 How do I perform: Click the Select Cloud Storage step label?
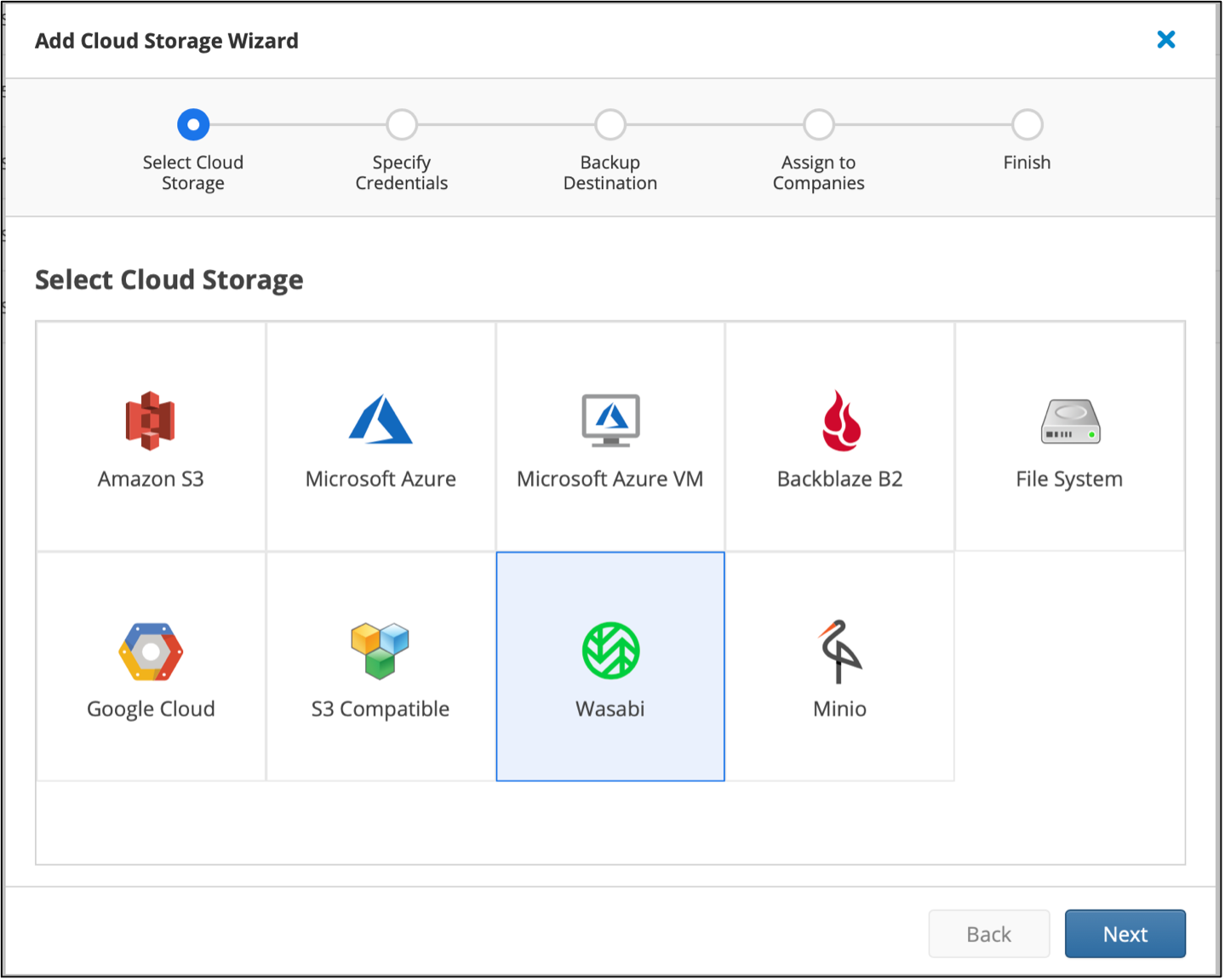pyautogui.click(x=193, y=173)
